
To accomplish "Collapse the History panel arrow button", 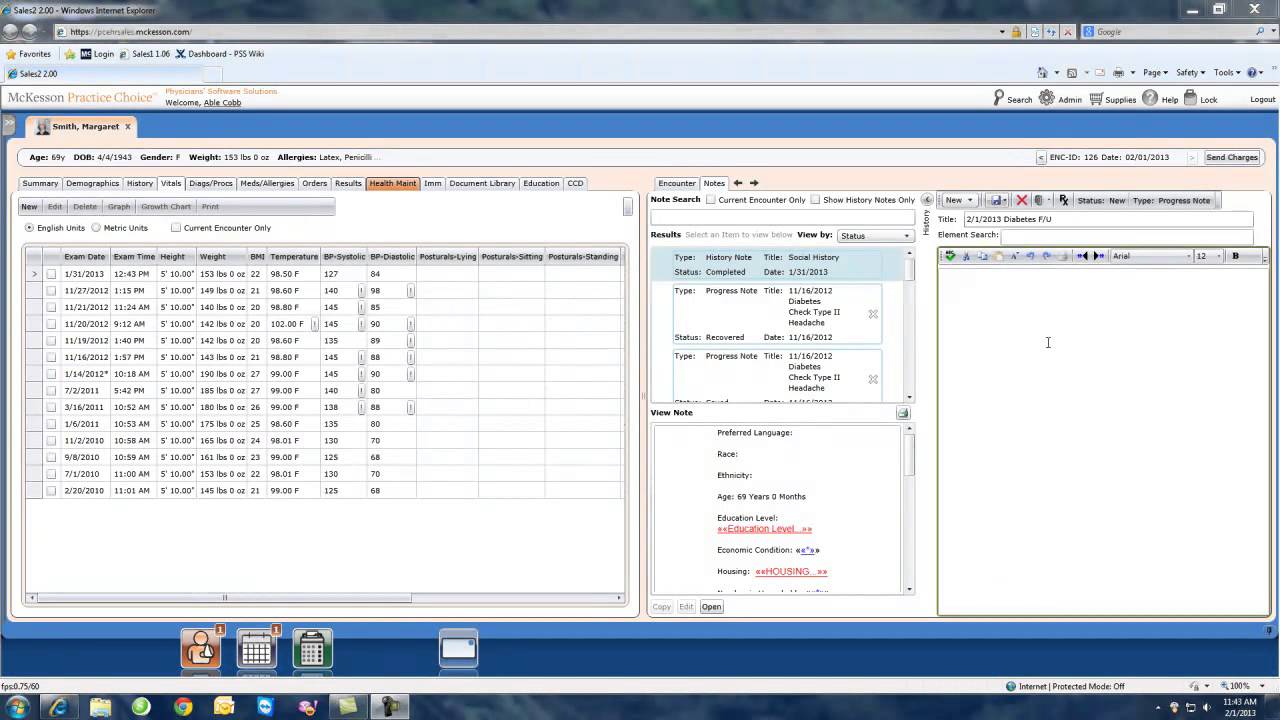I will click(x=927, y=200).
